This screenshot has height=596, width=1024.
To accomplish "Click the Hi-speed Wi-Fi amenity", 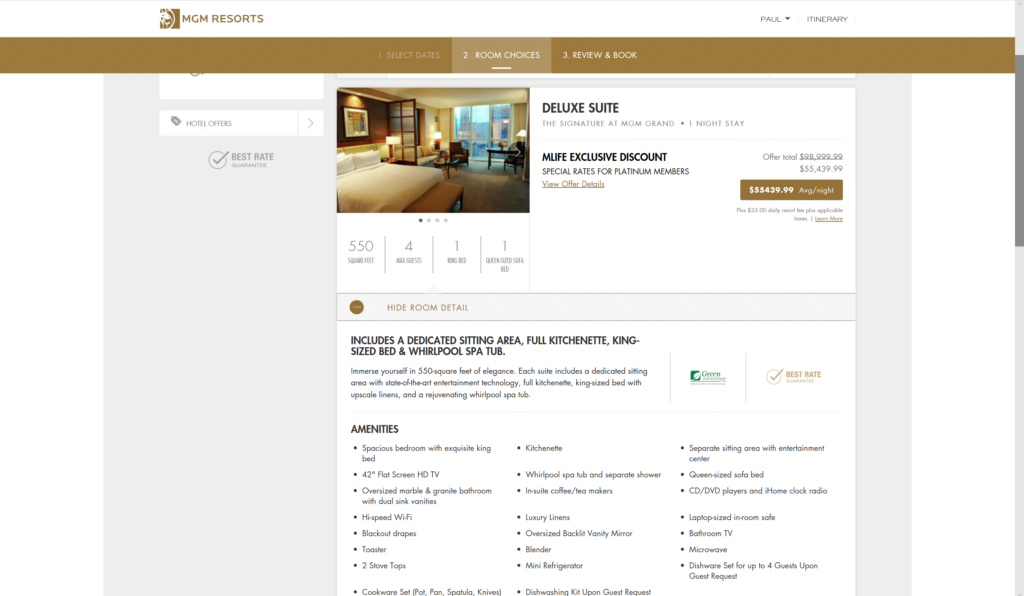I will coord(387,517).
